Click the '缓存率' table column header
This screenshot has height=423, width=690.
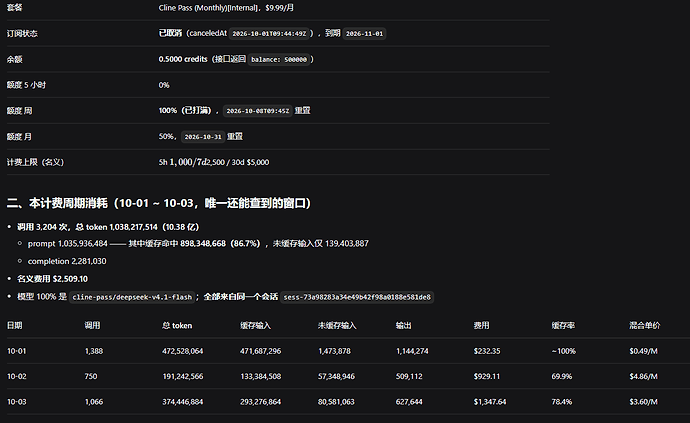[x=563, y=326]
